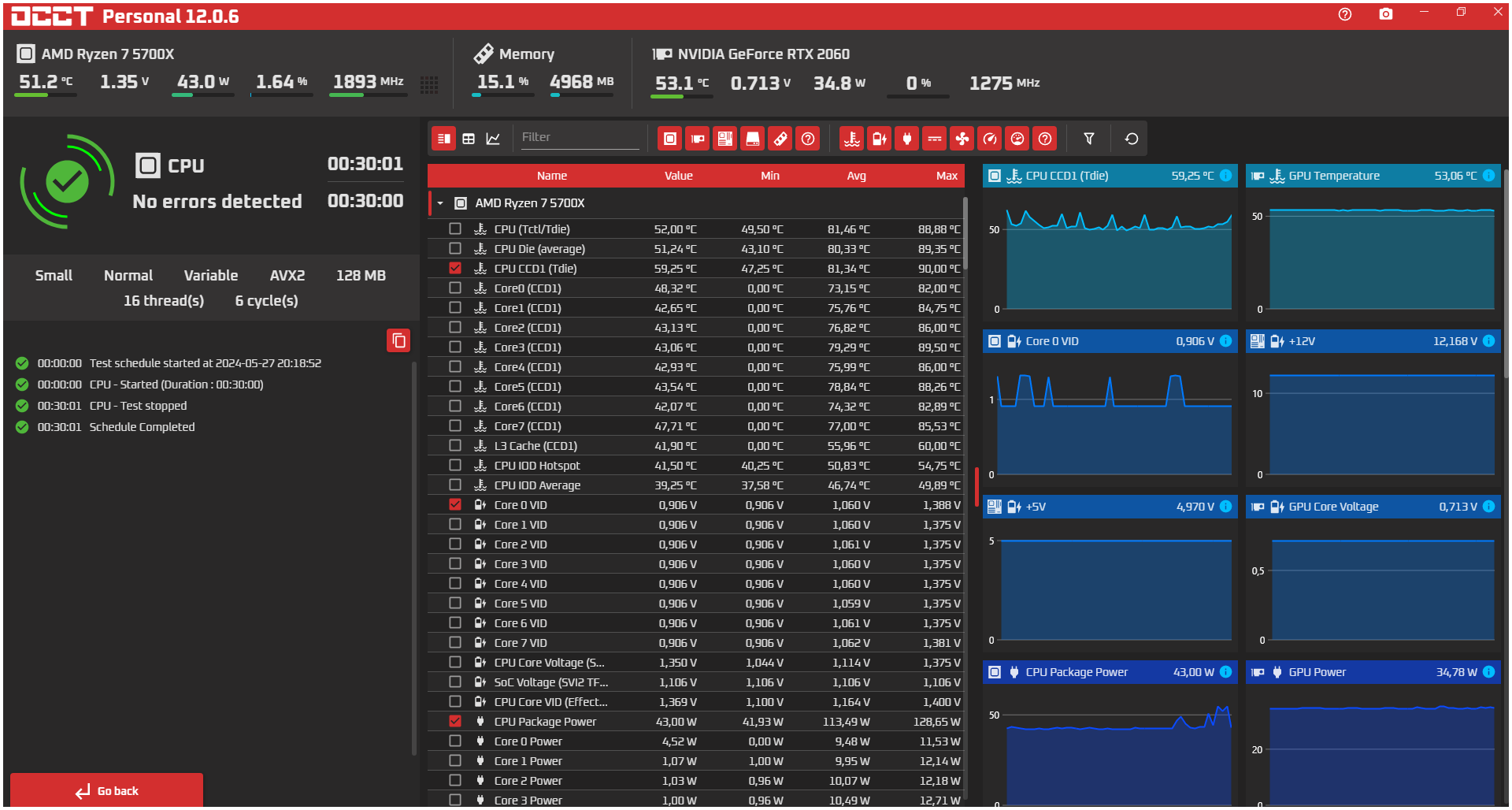Open the funnel filter options

tap(1089, 139)
